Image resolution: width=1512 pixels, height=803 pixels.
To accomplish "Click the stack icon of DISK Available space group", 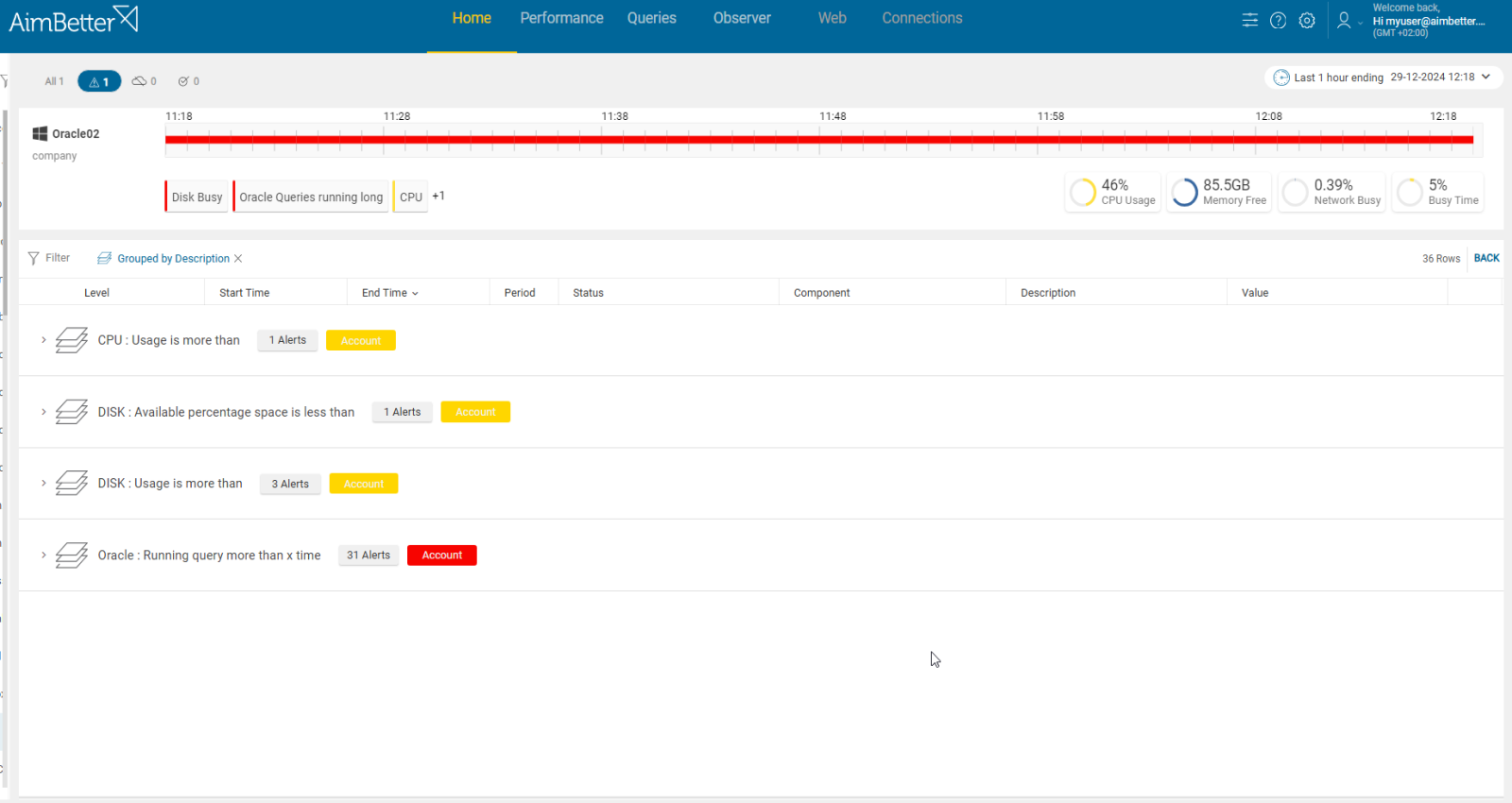I will click(72, 412).
